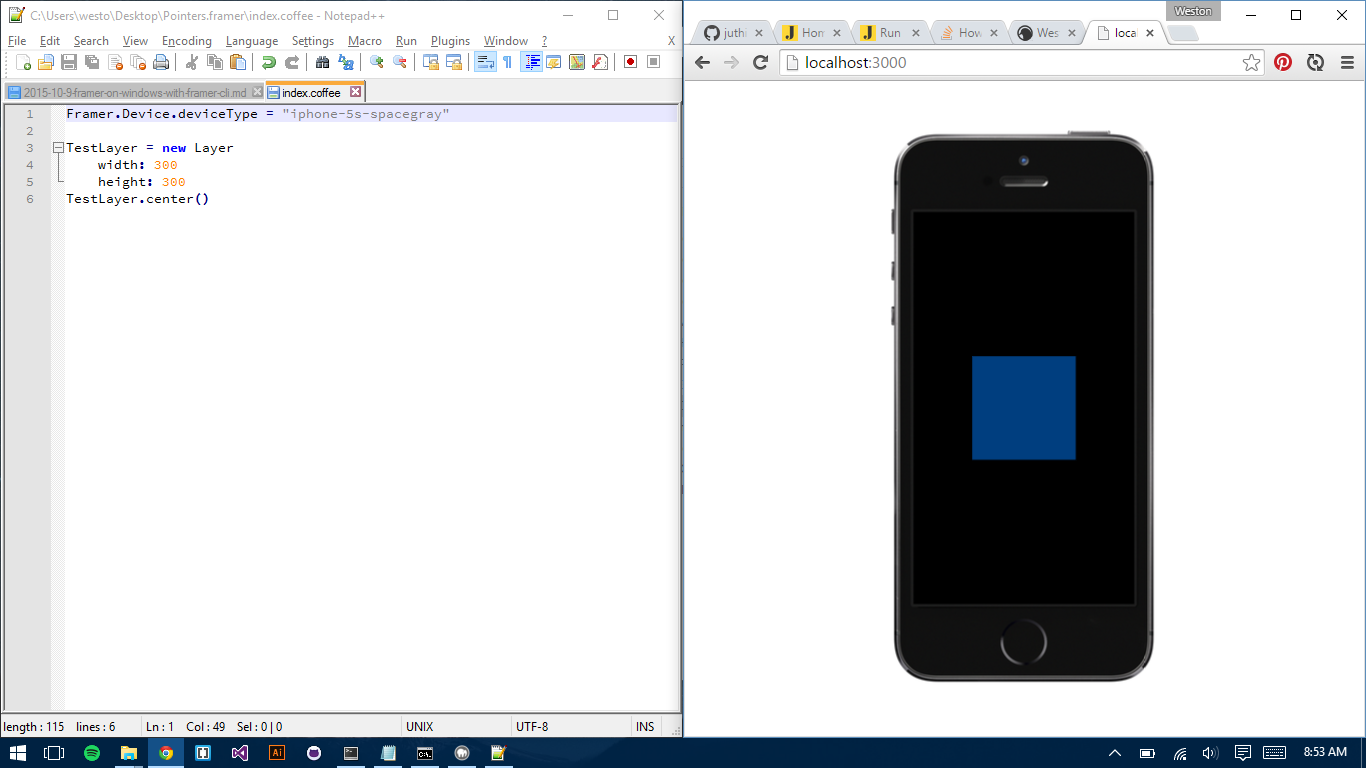Toggle Word Wrap in the toolbar

[485, 62]
